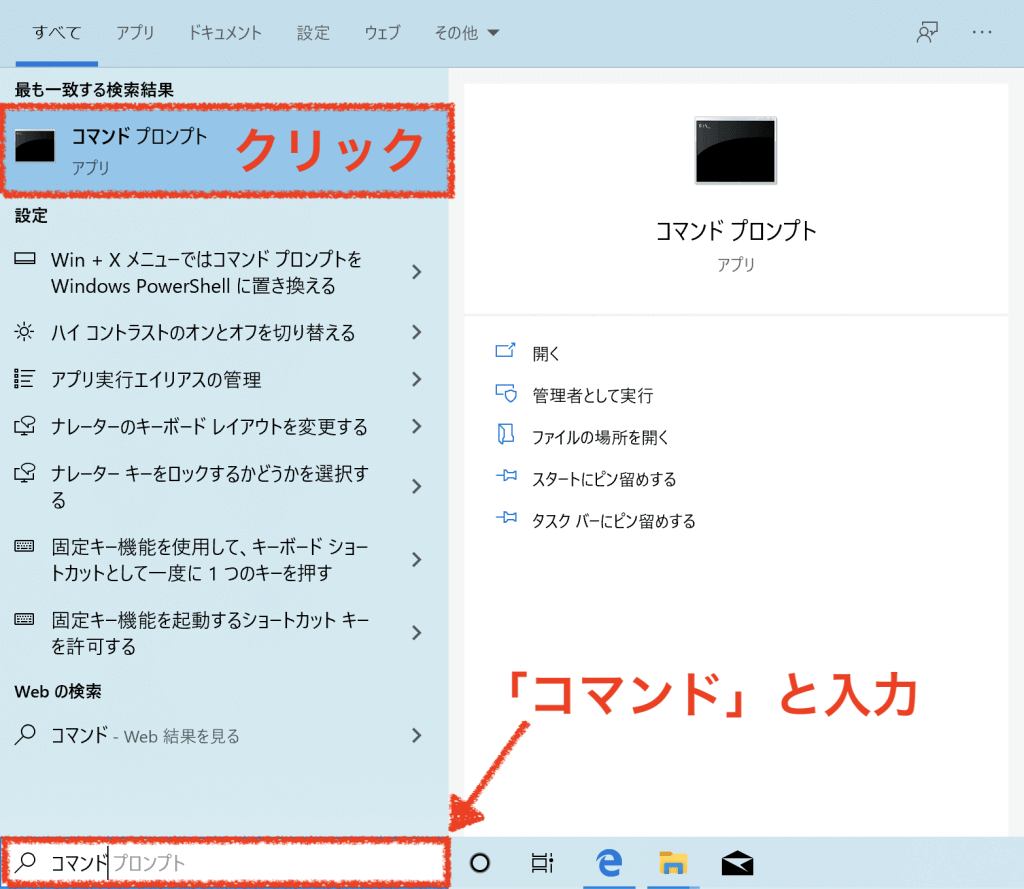Open File Explorer from taskbar
The image size is (1024, 889).
(673, 863)
